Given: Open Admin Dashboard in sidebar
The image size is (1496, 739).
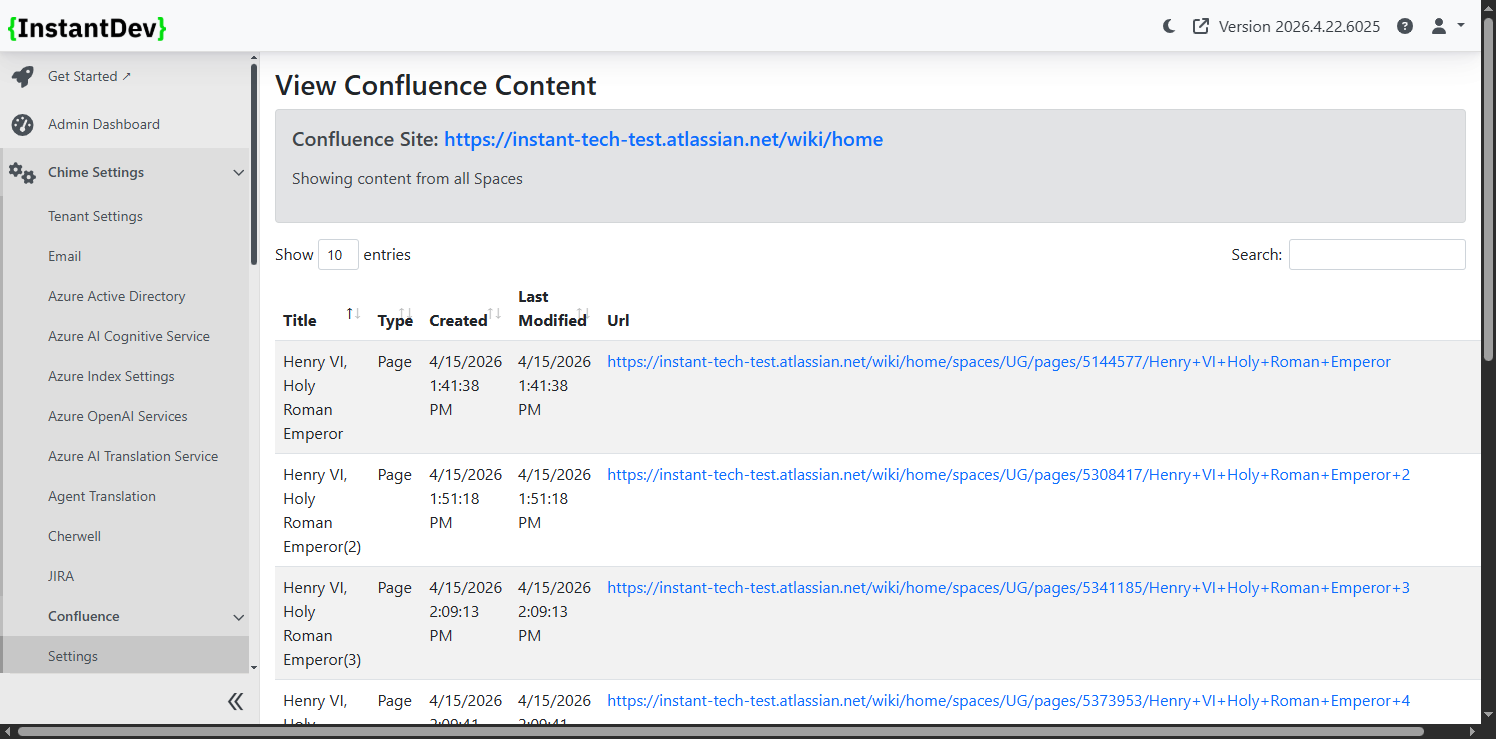Looking at the screenshot, I should 104,124.
